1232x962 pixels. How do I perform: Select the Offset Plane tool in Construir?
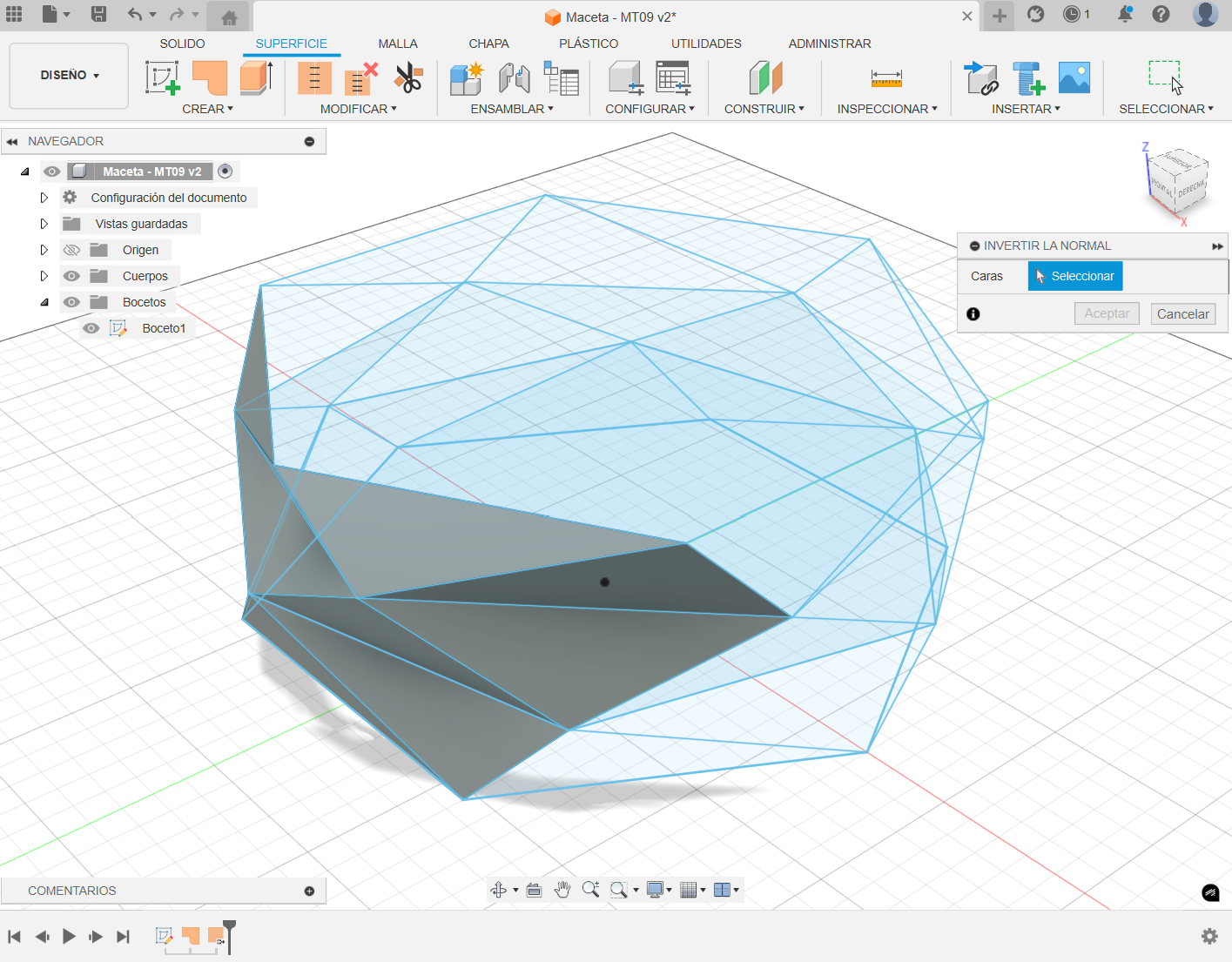(765, 77)
